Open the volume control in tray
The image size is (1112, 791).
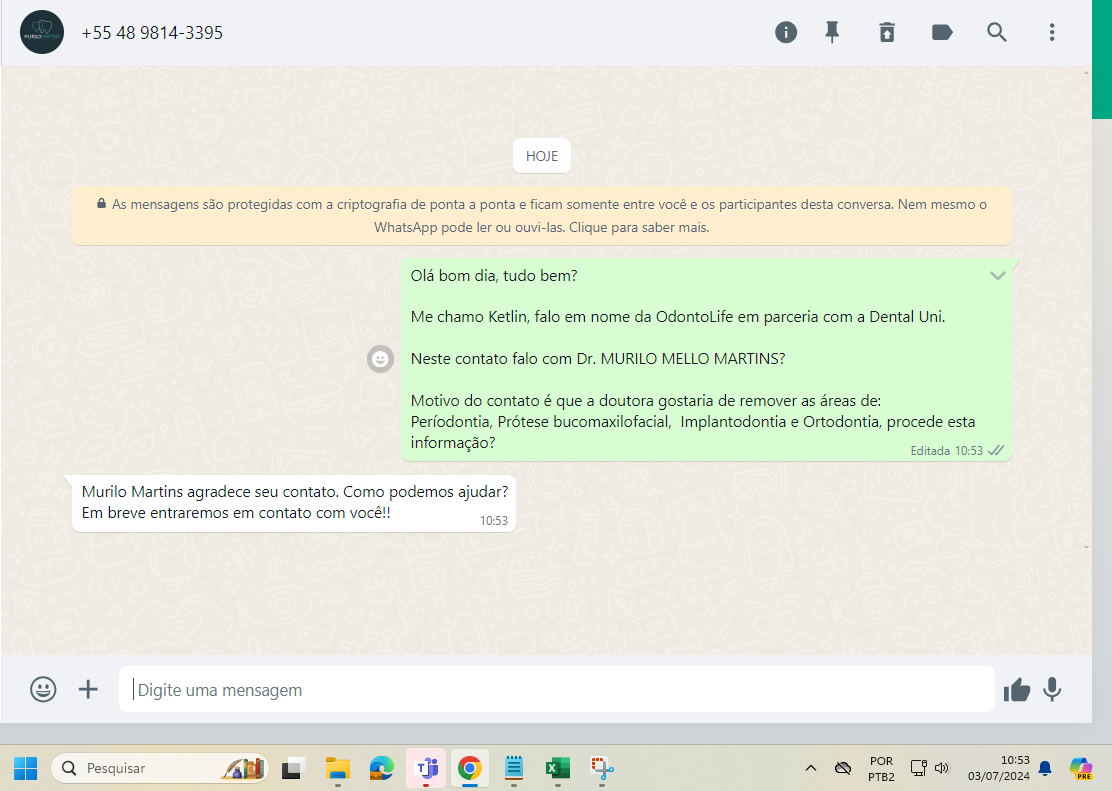click(942, 768)
